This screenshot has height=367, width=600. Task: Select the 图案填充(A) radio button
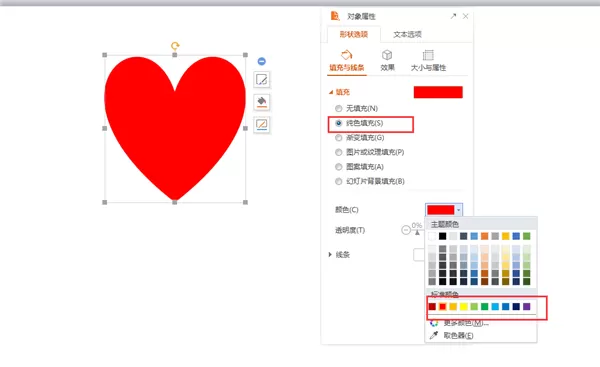[339, 167]
